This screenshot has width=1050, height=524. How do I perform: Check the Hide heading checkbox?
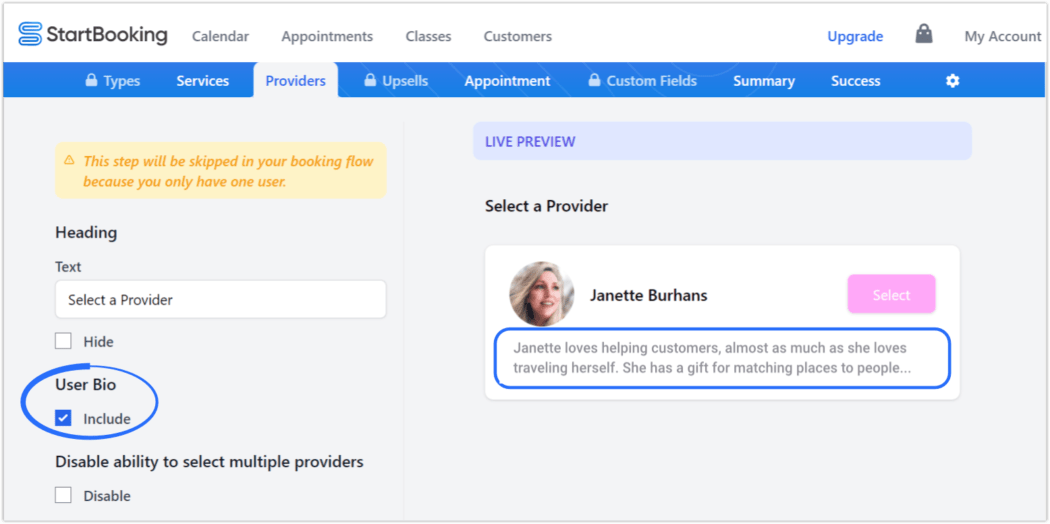pyautogui.click(x=64, y=341)
